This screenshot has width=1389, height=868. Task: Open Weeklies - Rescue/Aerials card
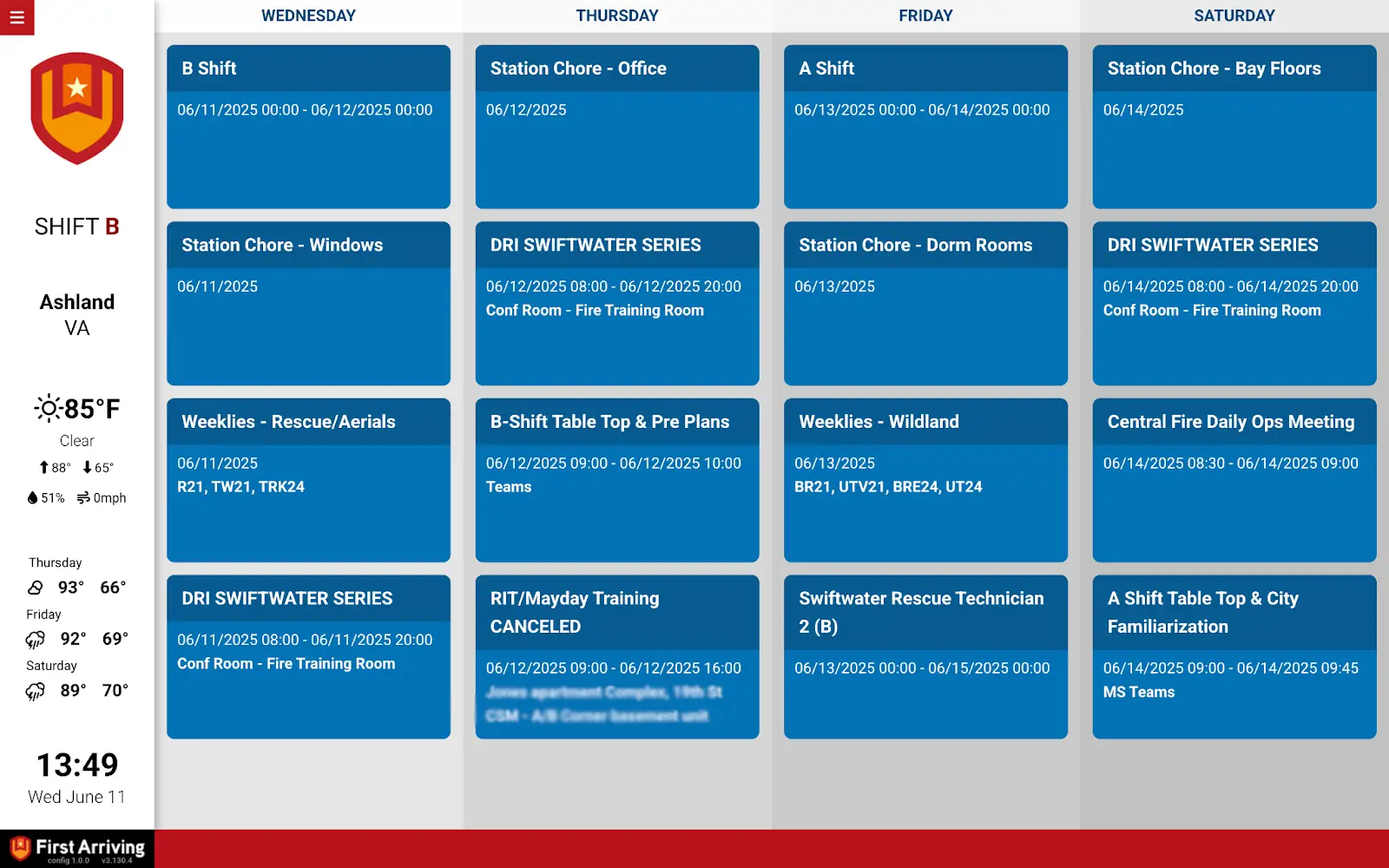point(308,480)
